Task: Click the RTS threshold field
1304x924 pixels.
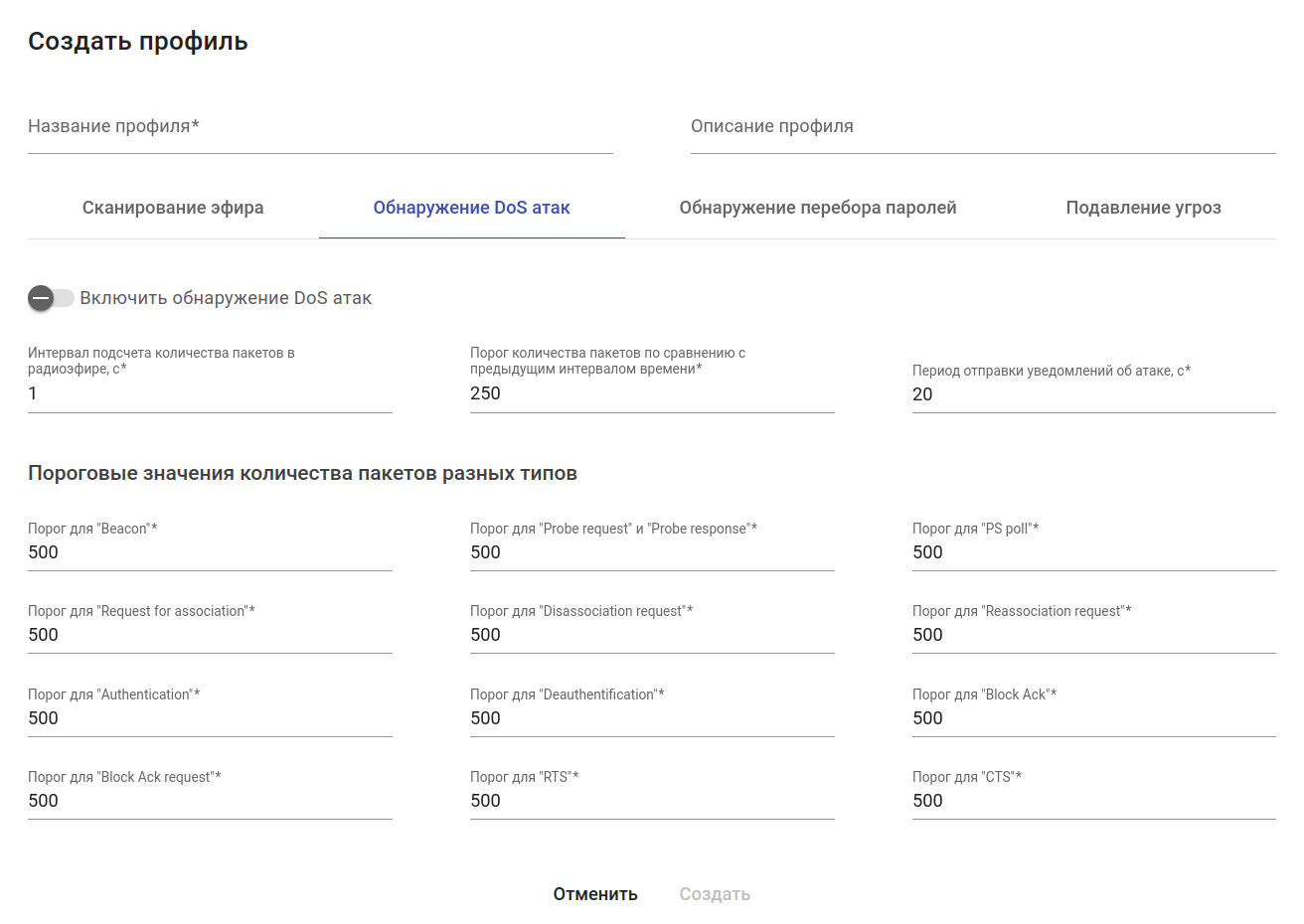Action: pyautogui.click(x=652, y=801)
